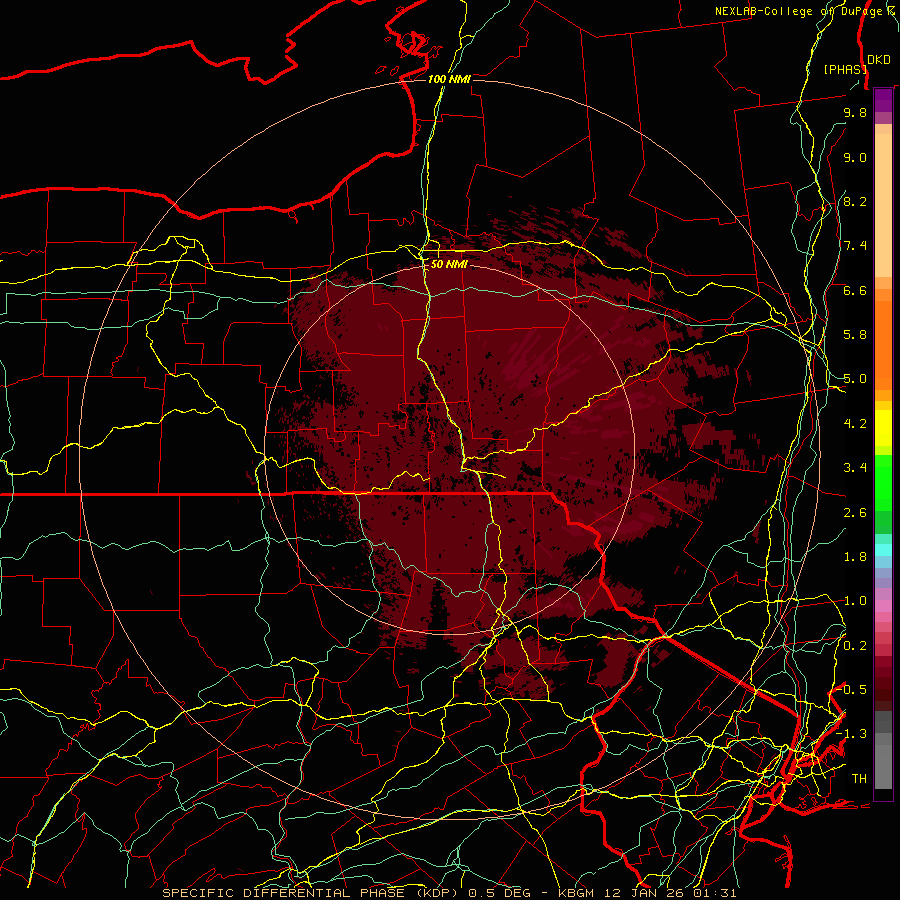Select the 4.2 value on the legend
Screen dimensions: 900x900
[x=855, y=424]
